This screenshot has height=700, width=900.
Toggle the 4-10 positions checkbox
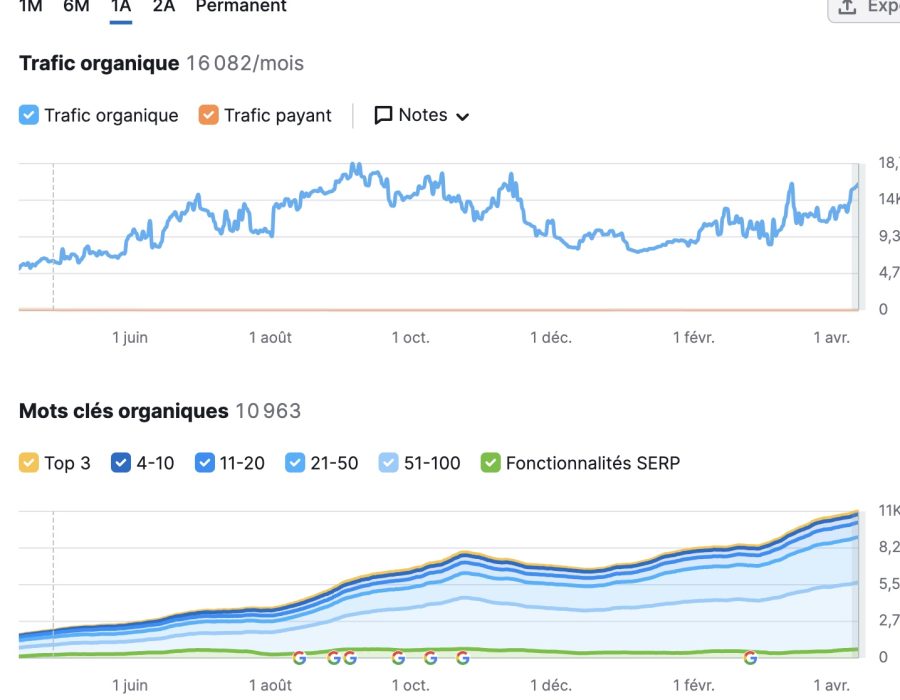pyautogui.click(x=121, y=462)
